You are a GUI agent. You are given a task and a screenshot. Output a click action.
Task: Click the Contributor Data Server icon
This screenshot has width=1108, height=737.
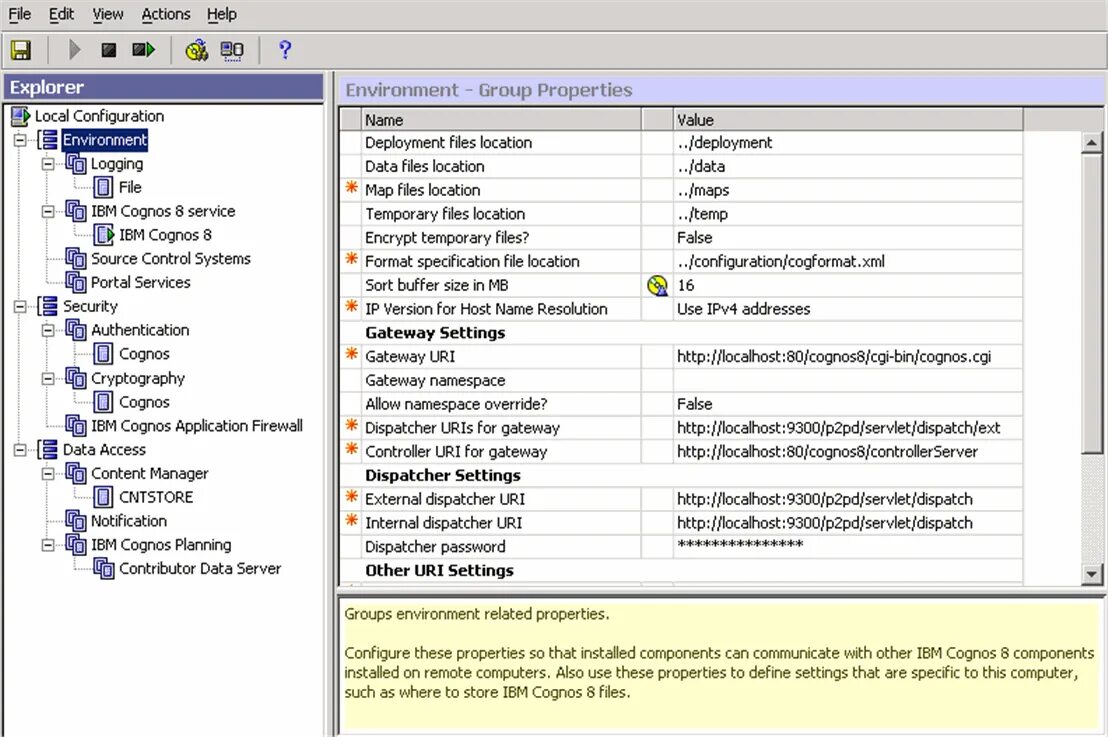(104, 569)
